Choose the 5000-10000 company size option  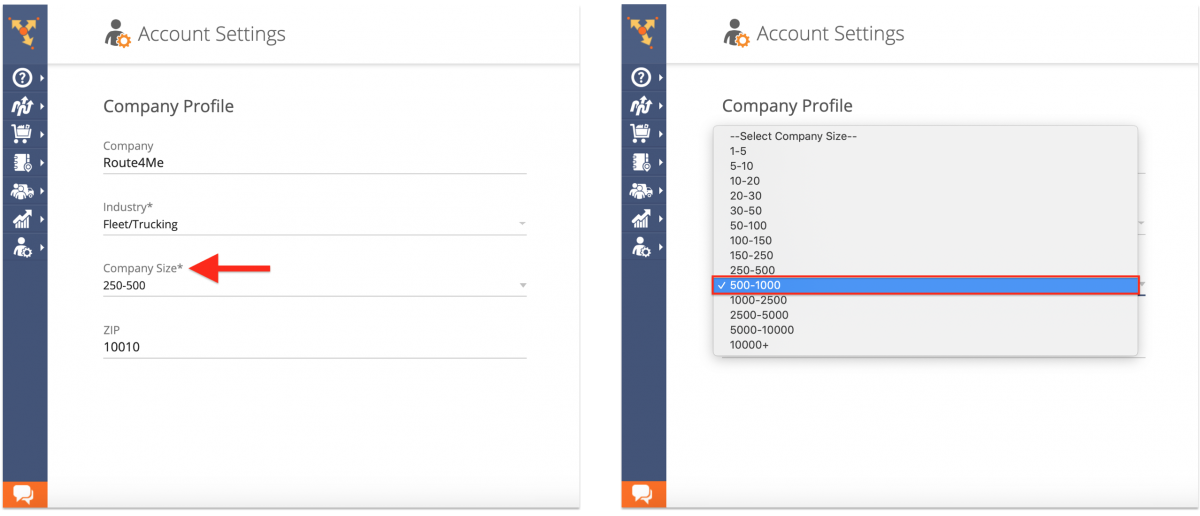tap(925, 330)
